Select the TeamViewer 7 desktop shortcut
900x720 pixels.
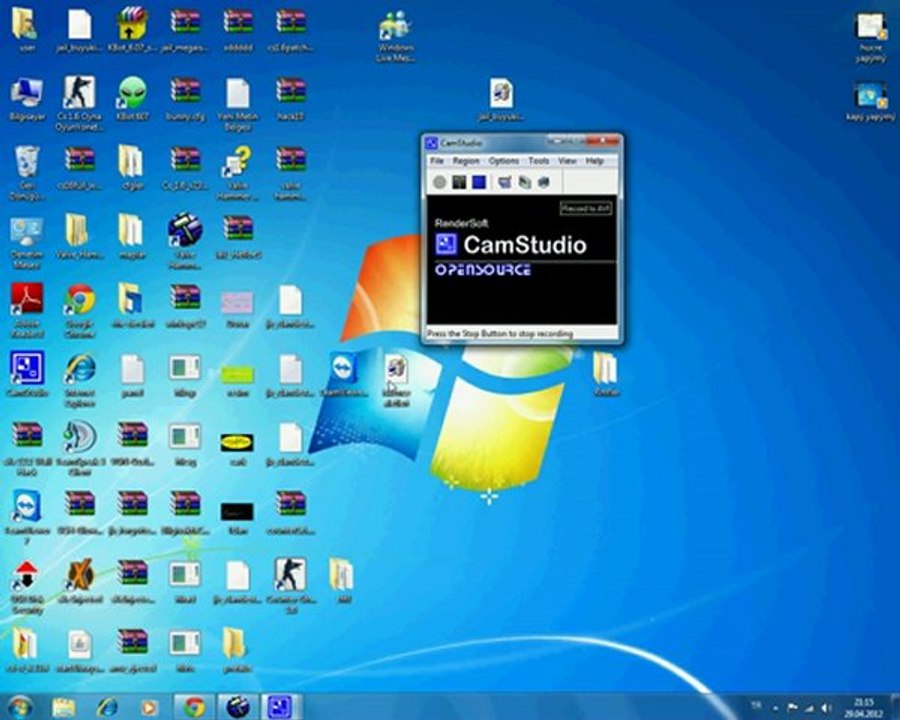(x=26, y=517)
